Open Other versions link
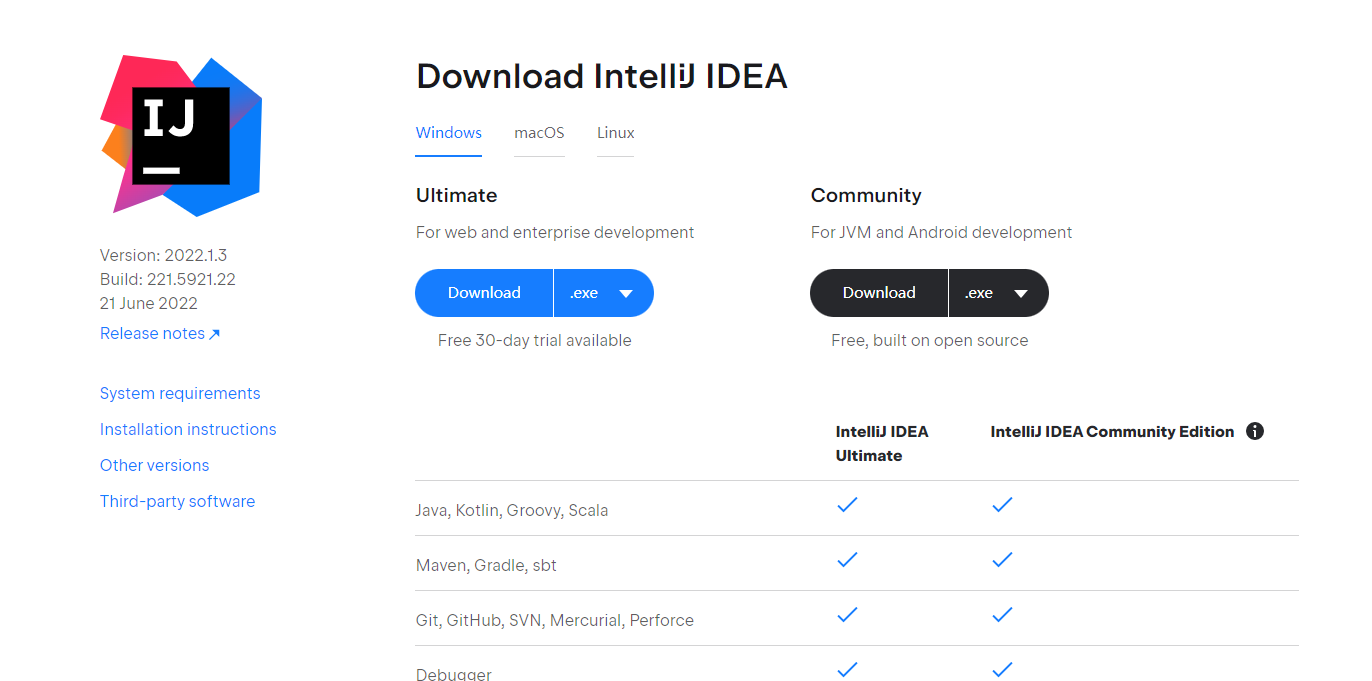1372x681 pixels. pyautogui.click(x=154, y=466)
